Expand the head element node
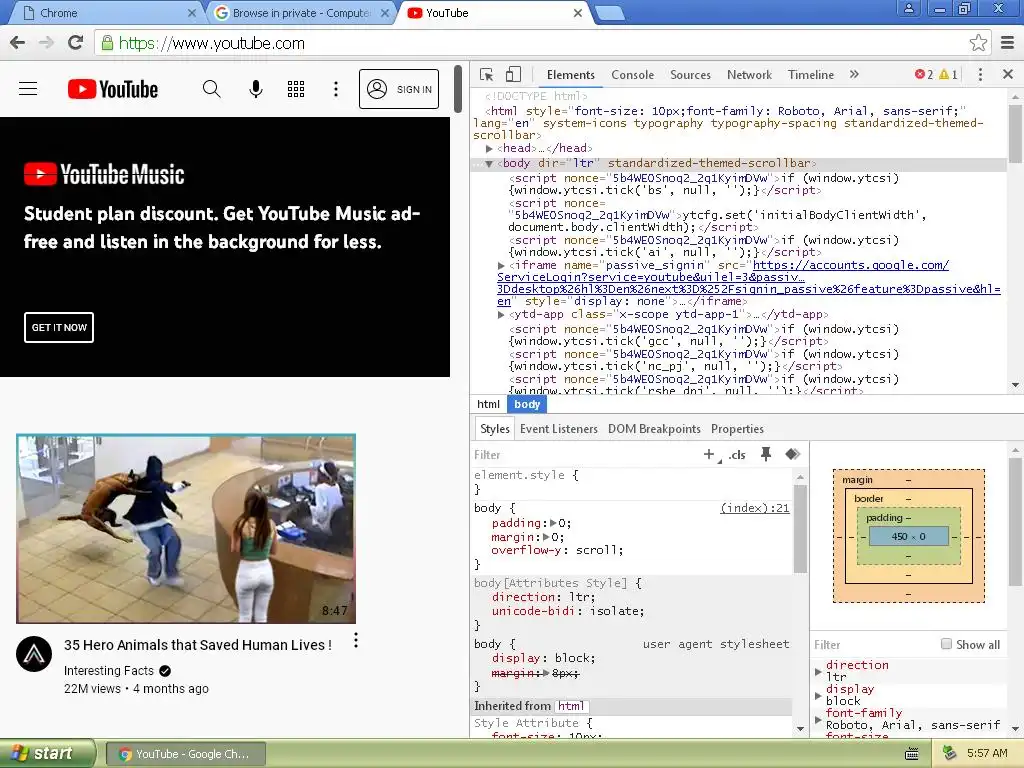The image size is (1024, 768). 489,149
